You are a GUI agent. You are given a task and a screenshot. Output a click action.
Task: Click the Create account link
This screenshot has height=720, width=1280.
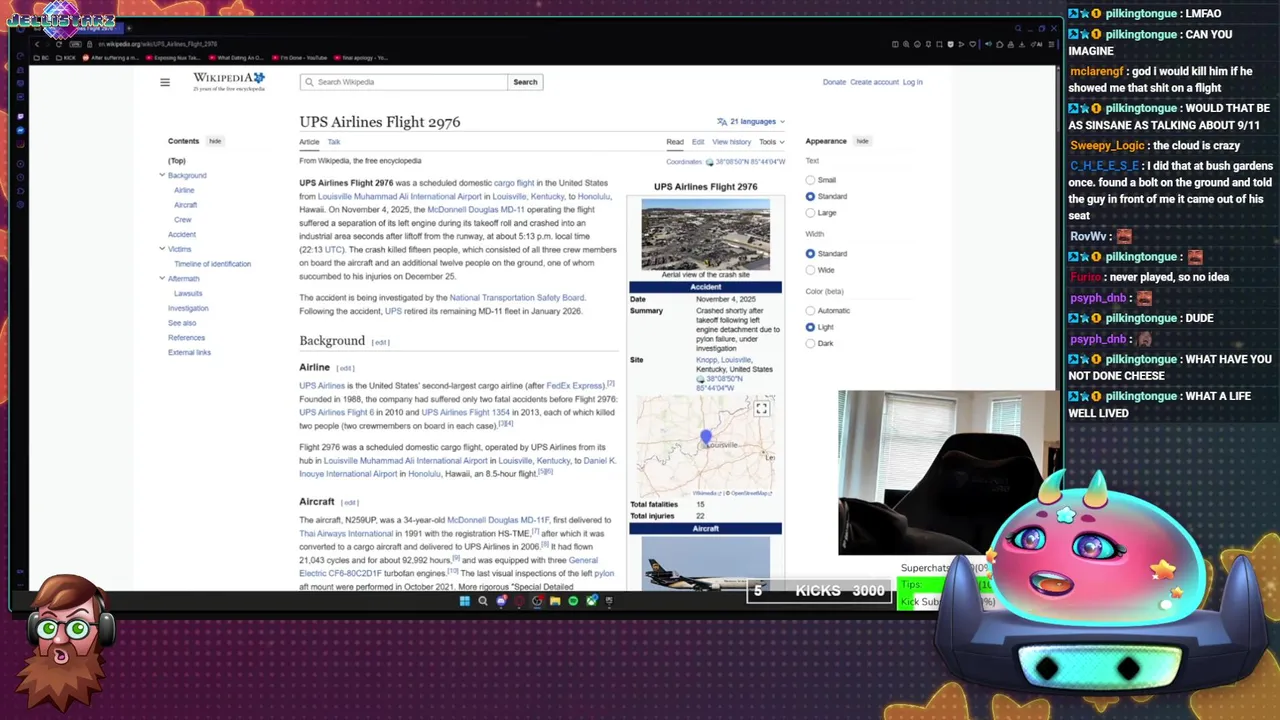874,82
